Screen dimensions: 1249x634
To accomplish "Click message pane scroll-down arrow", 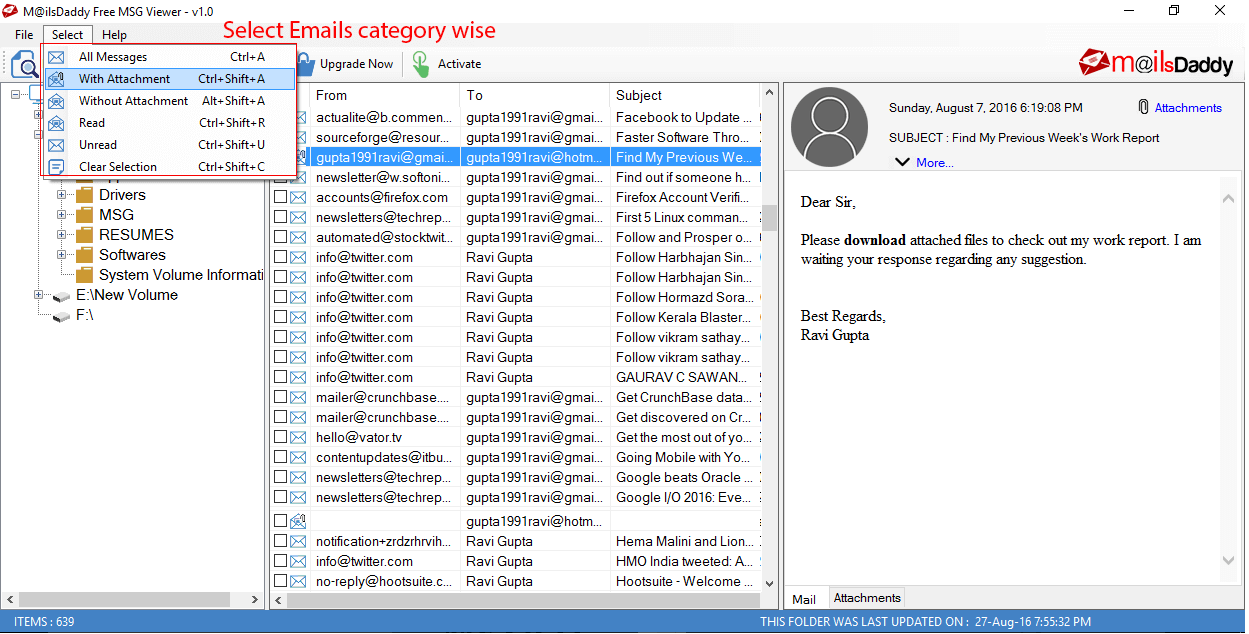I will (1229, 561).
